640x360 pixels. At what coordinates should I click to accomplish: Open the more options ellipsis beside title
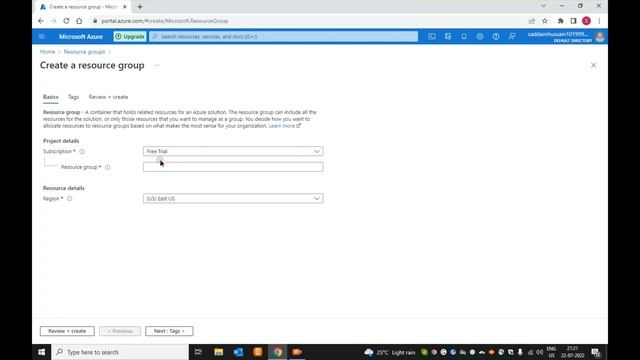click(157, 65)
